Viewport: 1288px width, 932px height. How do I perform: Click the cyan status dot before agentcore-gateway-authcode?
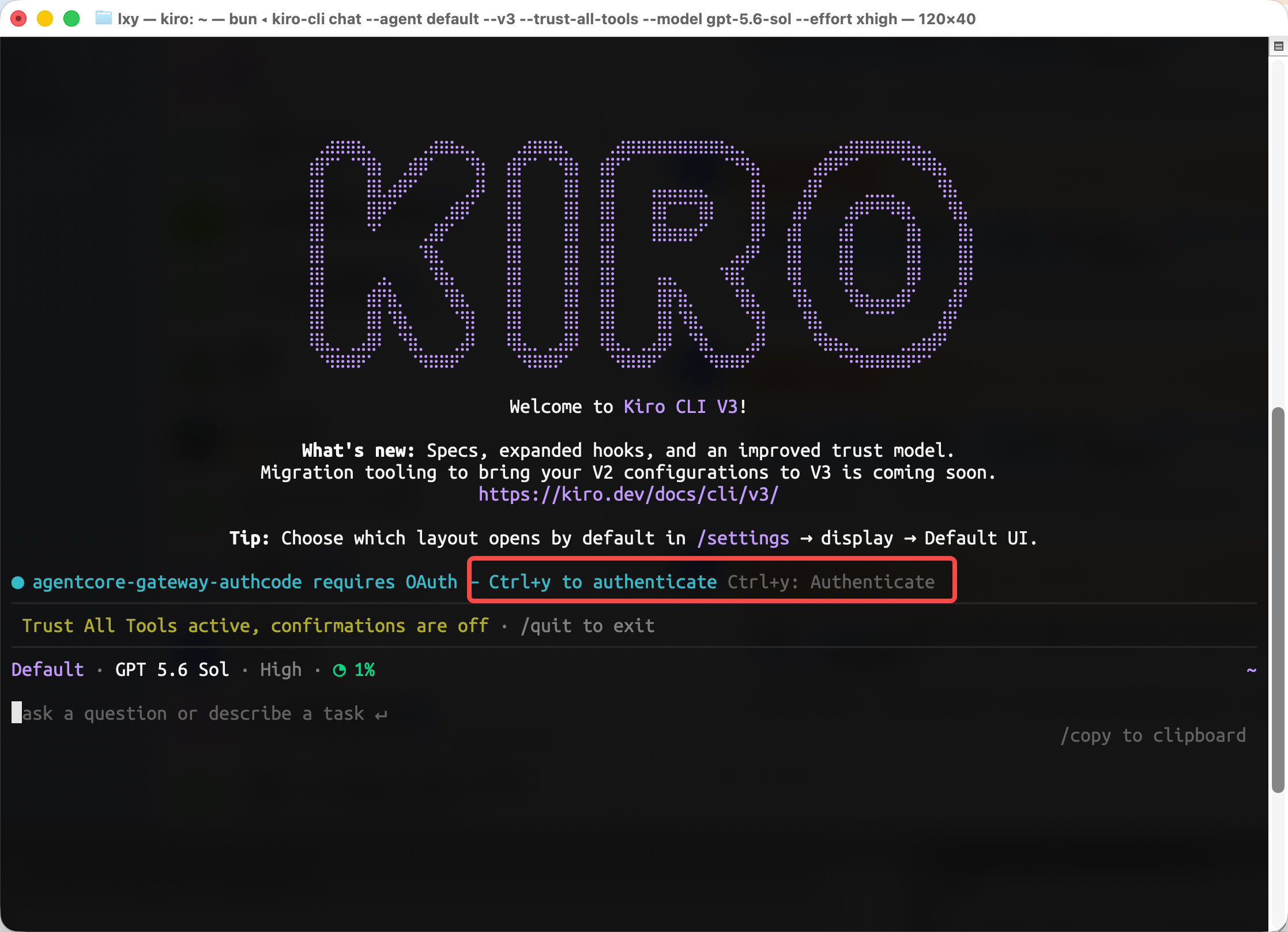[x=18, y=582]
